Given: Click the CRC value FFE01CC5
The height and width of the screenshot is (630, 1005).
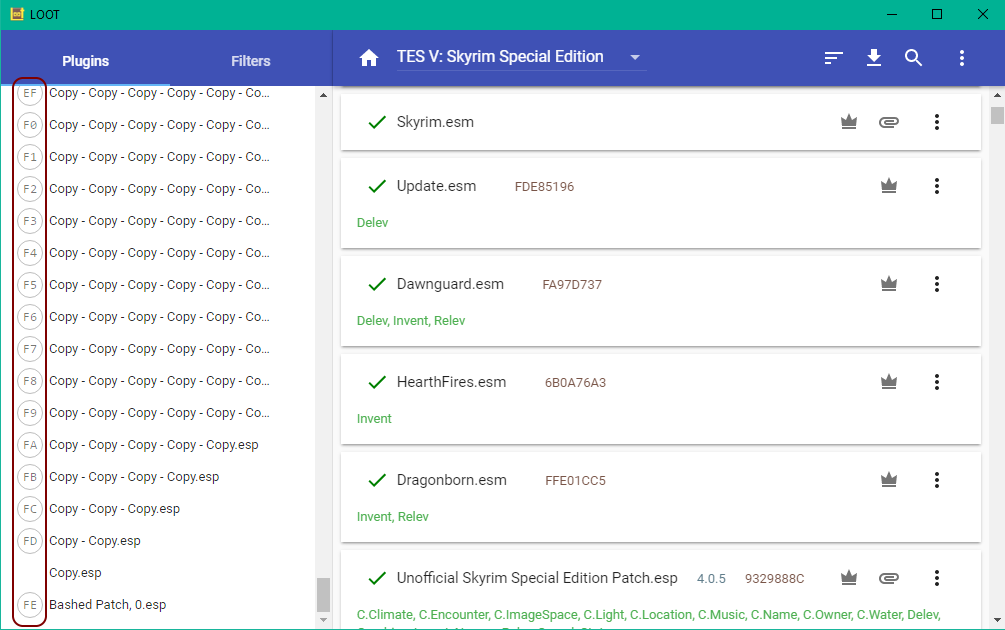Looking at the screenshot, I should (x=575, y=481).
